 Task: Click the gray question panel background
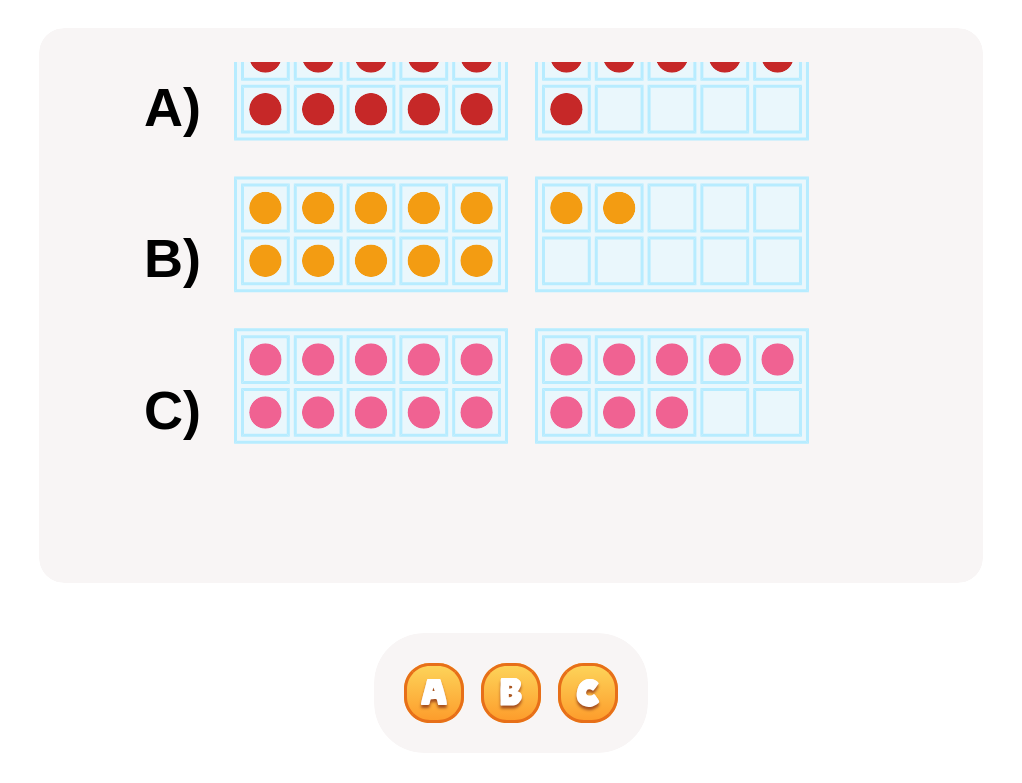click(x=510, y=520)
